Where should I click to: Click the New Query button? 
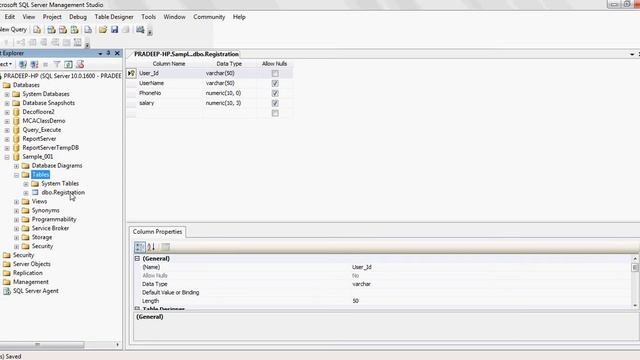[x=13, y=29]
